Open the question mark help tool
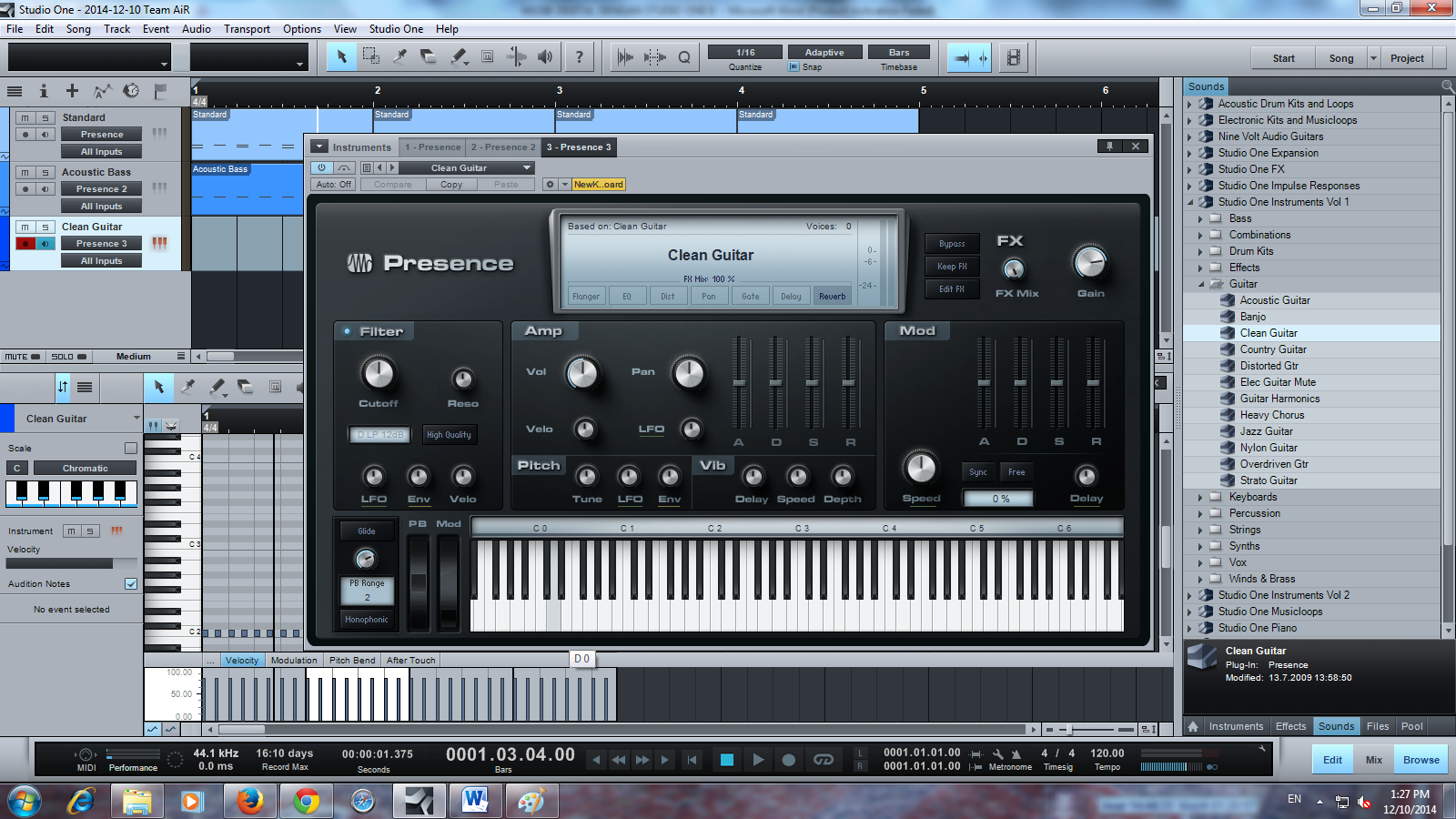 coord(579,56)
